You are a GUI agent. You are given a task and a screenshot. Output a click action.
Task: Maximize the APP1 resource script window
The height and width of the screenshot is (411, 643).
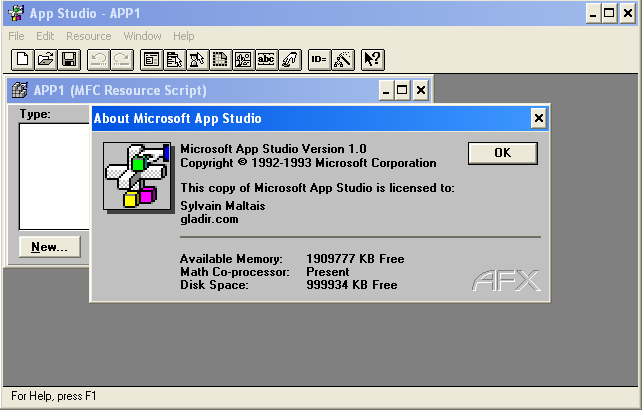pos(402,91)
